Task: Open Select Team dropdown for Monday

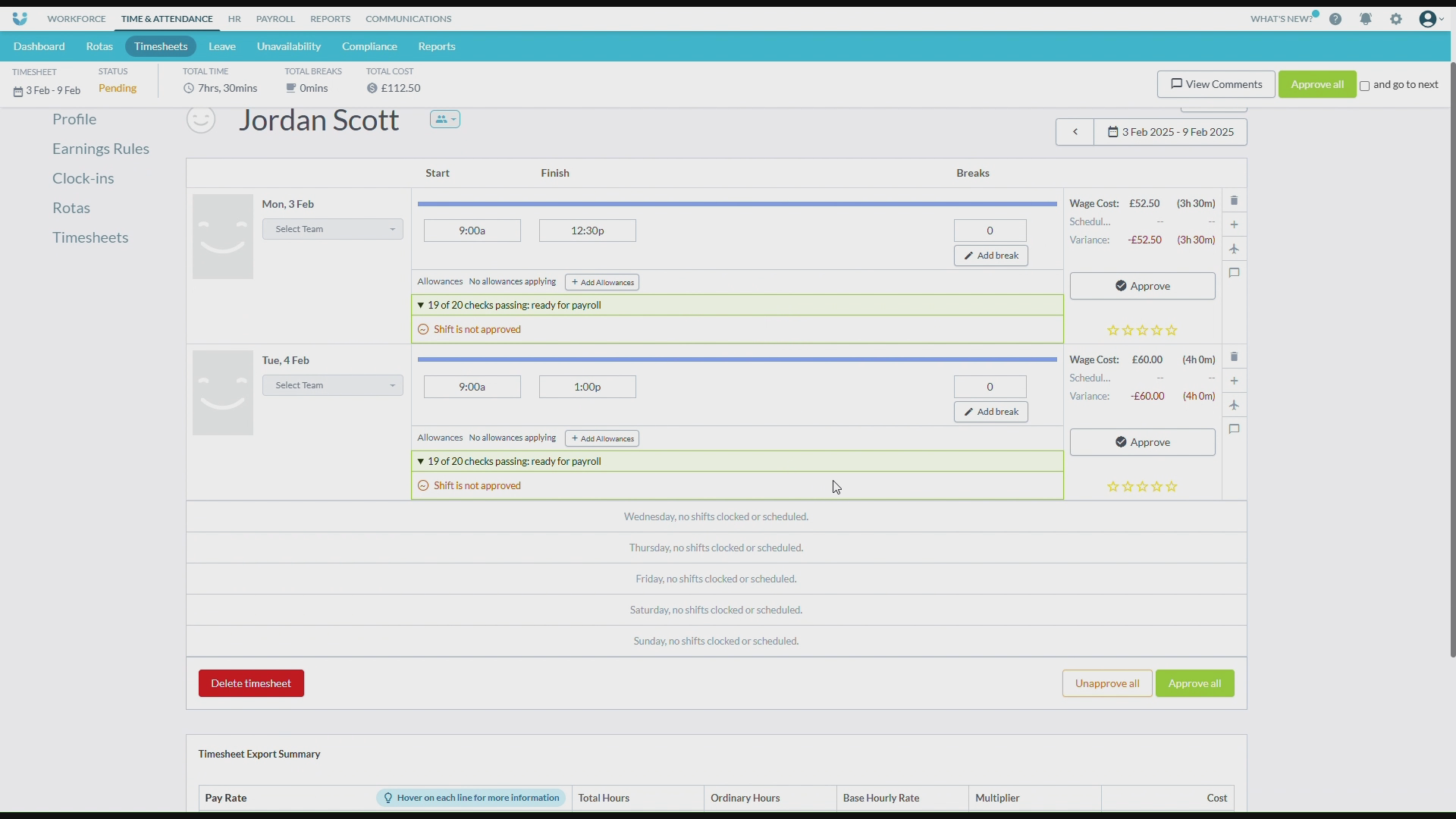Action: coord(332,229)
